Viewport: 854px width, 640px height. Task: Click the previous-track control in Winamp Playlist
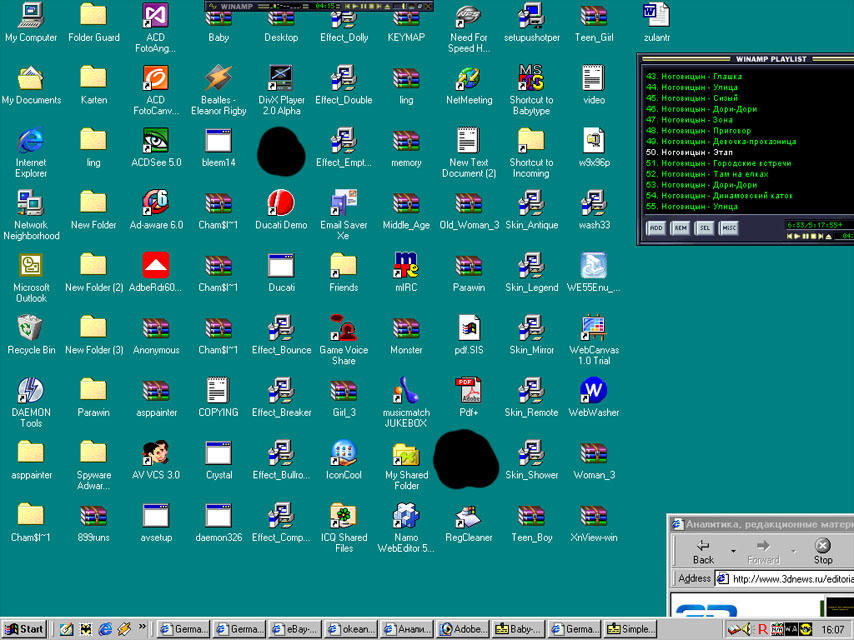point(789,236)
